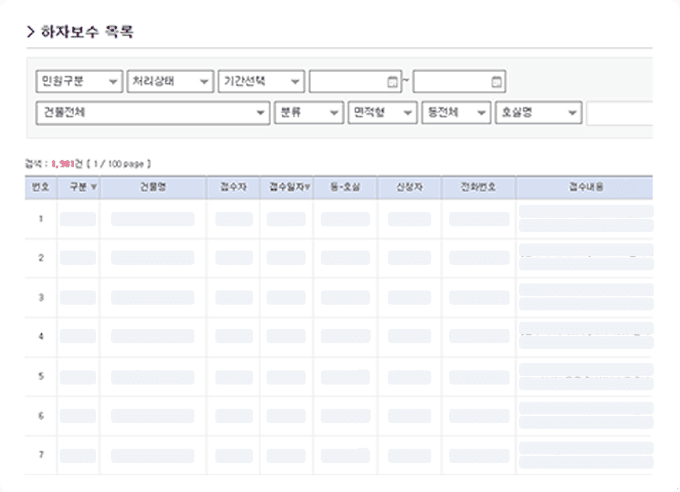
Task: Click sort arrow on 구분 column header
Action: tap(94, 187)
